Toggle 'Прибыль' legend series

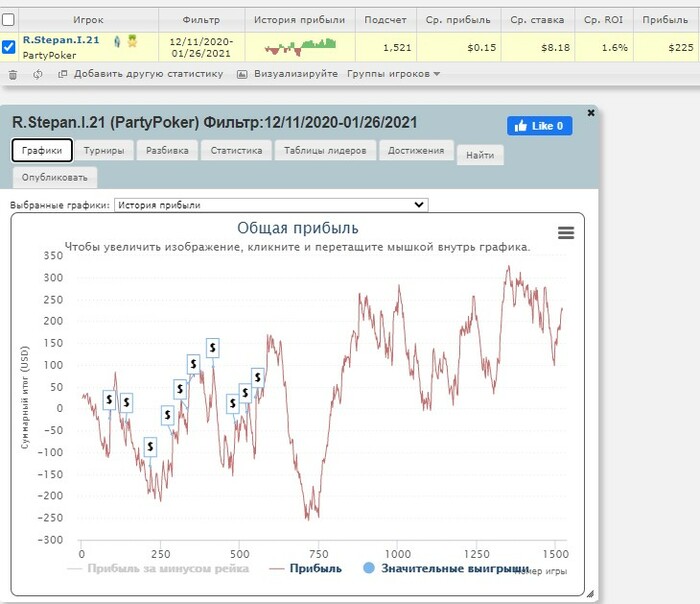tap(306, 568)
